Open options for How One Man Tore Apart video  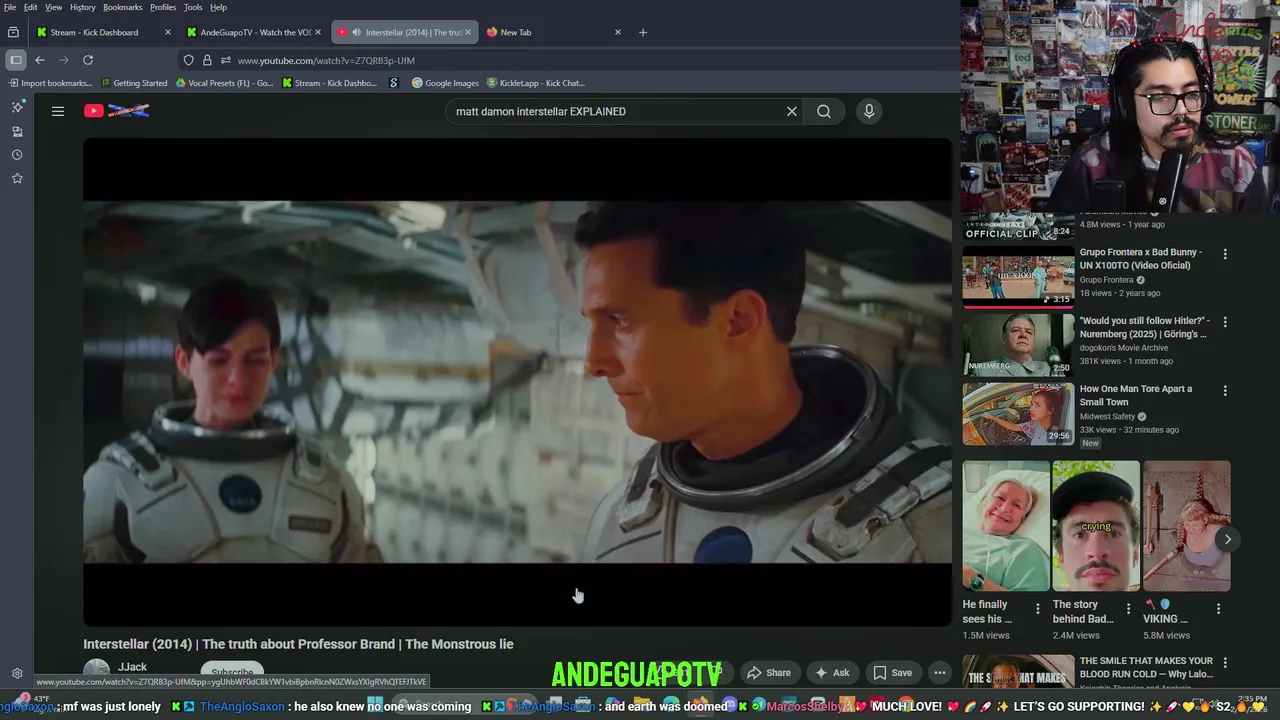(x=1225, y=391)
